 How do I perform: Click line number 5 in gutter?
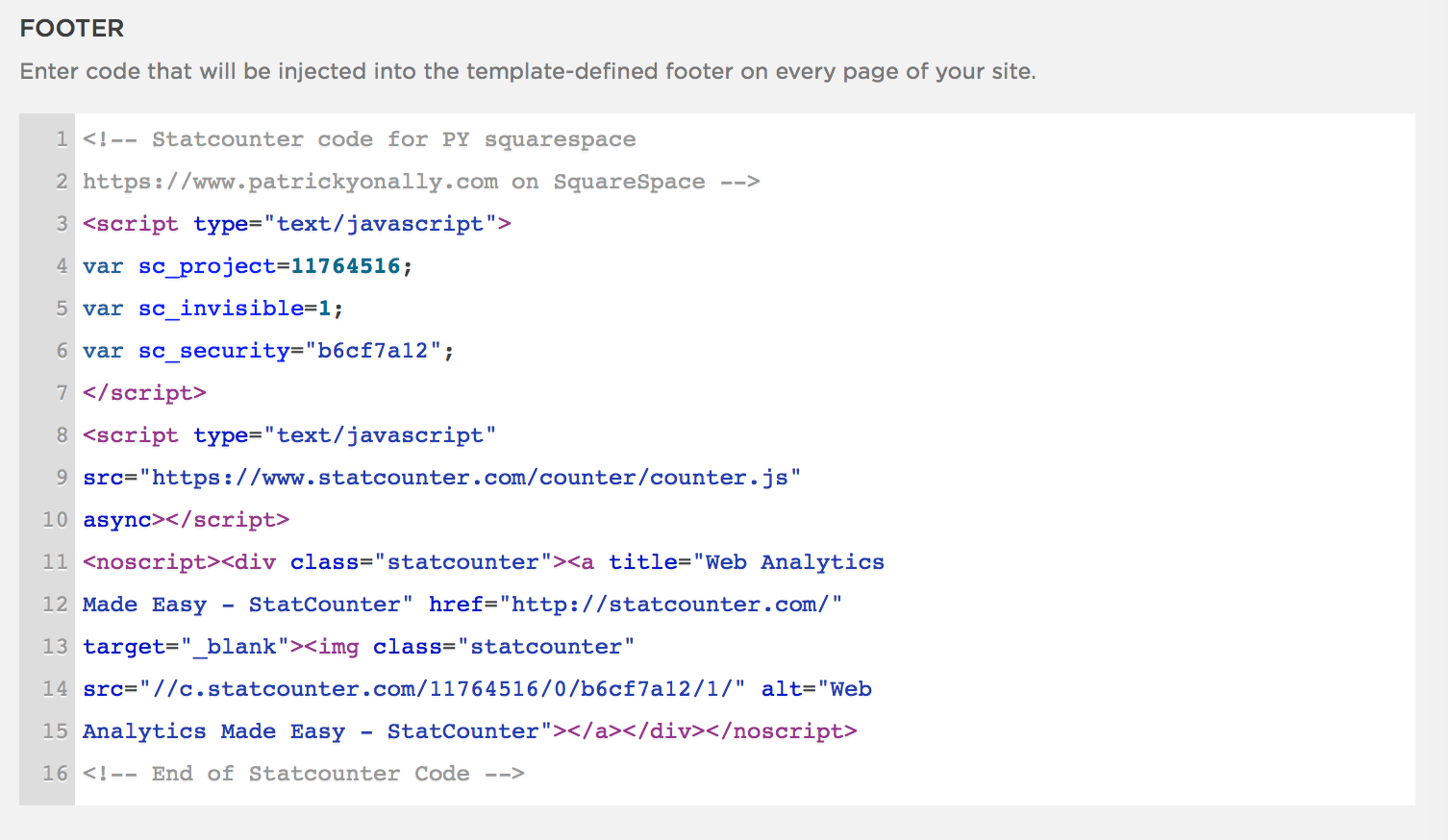[62, 309]
